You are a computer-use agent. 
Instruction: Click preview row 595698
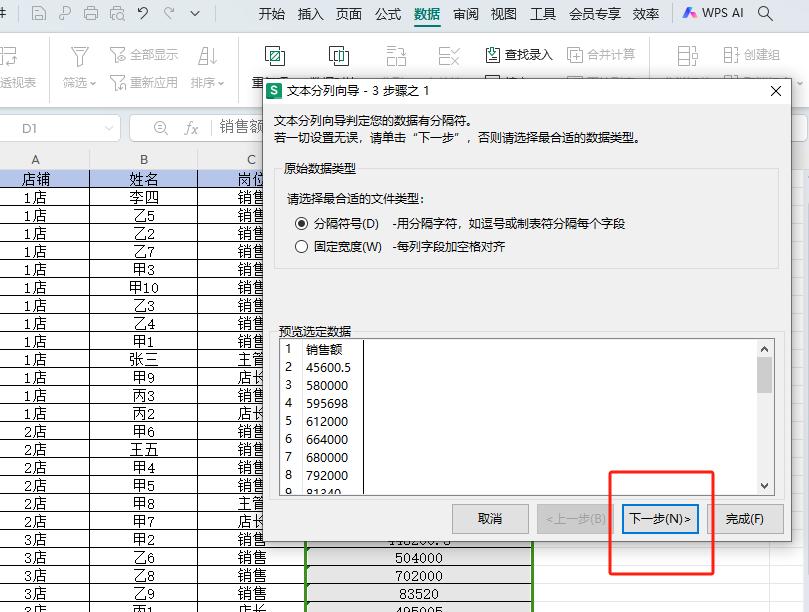[x=327, y=404]
